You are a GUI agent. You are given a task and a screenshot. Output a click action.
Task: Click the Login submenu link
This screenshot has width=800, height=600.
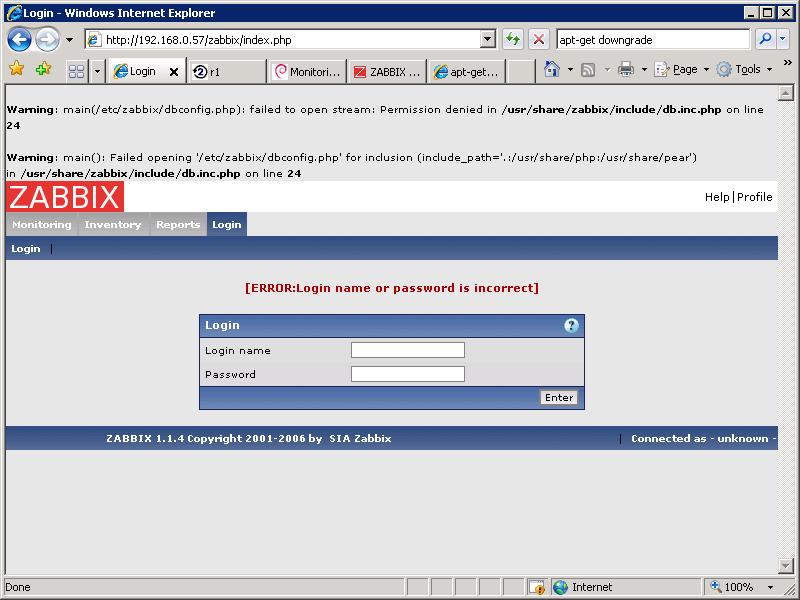click(x=26, y=248)
